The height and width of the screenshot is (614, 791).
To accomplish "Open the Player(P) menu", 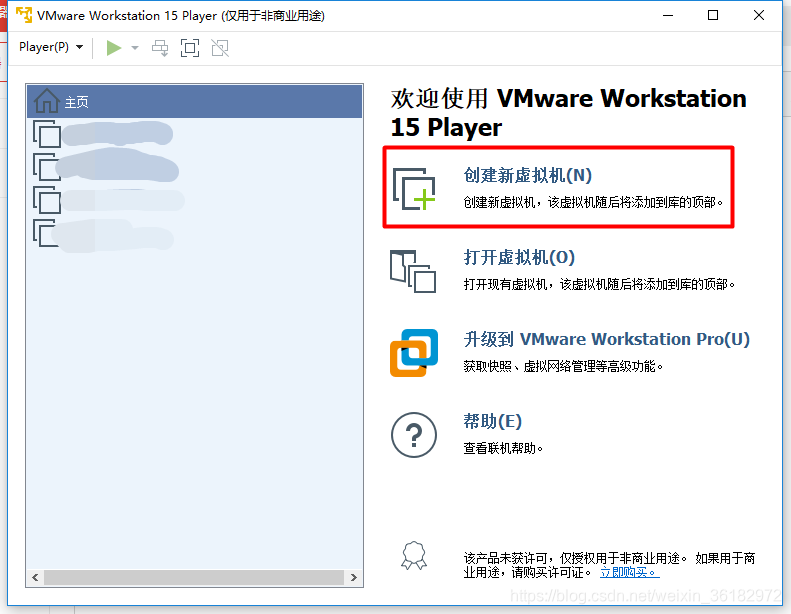I will pyautogui.click(x=50, y=47).
